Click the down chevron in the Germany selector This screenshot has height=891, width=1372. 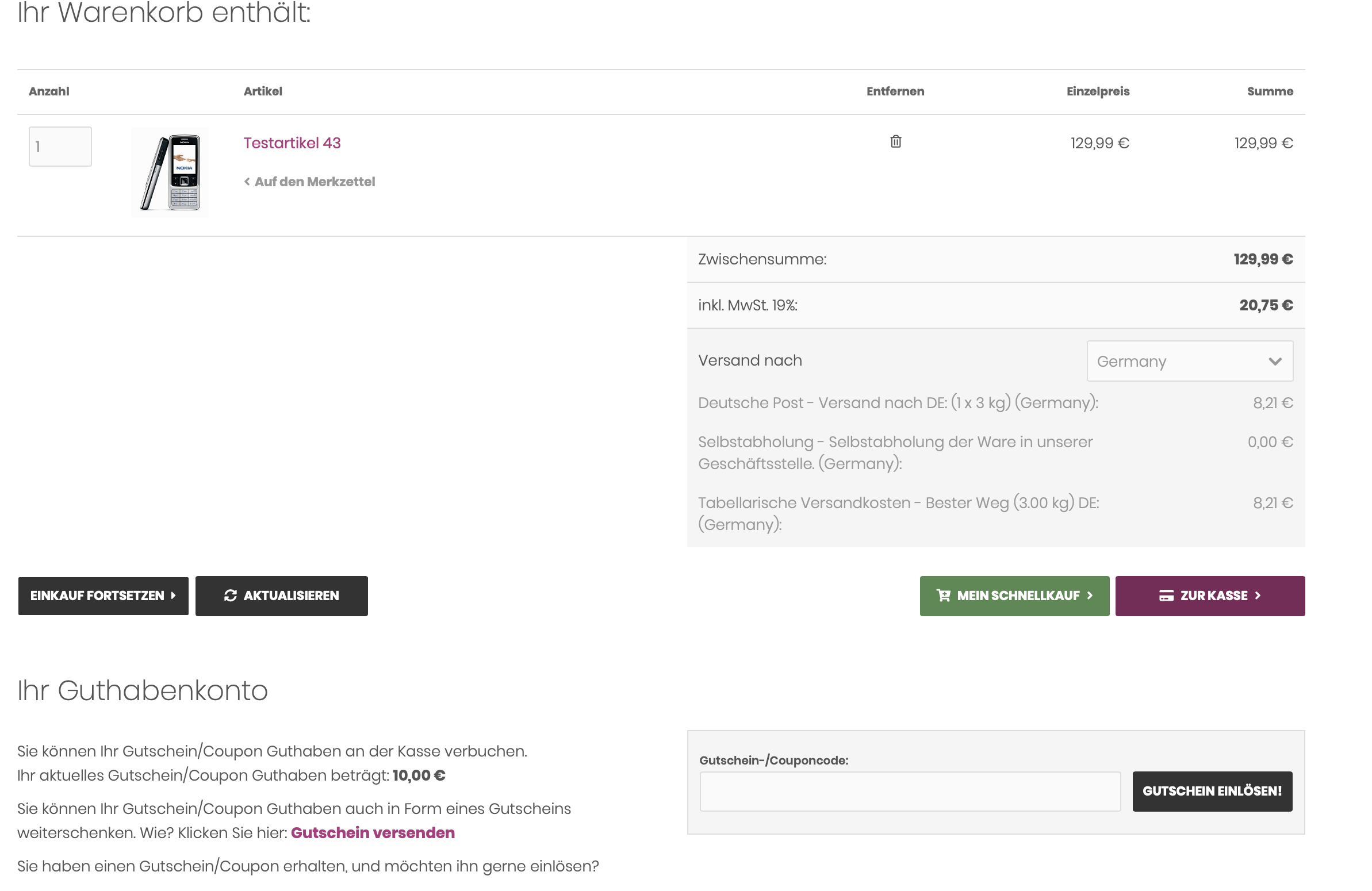1275,362
